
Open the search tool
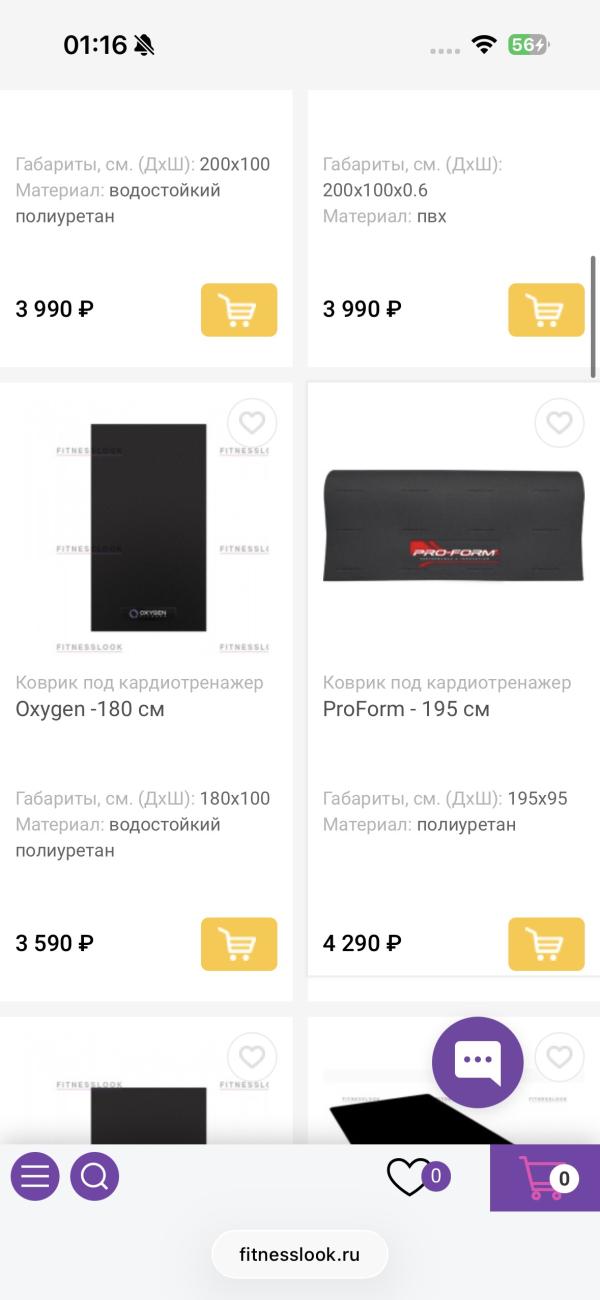coord(94,1176)
